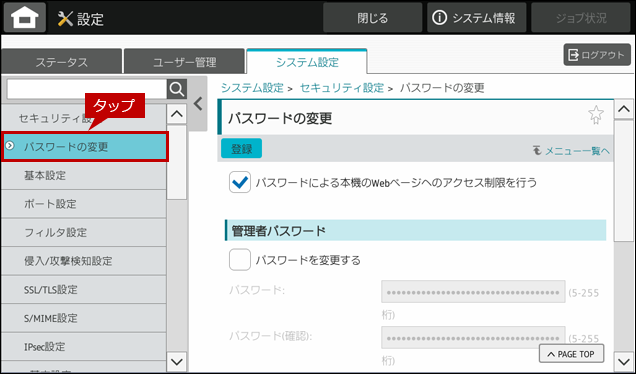
Task: Enable パスワードを変更する checkbox
Action: coord(240,260)
